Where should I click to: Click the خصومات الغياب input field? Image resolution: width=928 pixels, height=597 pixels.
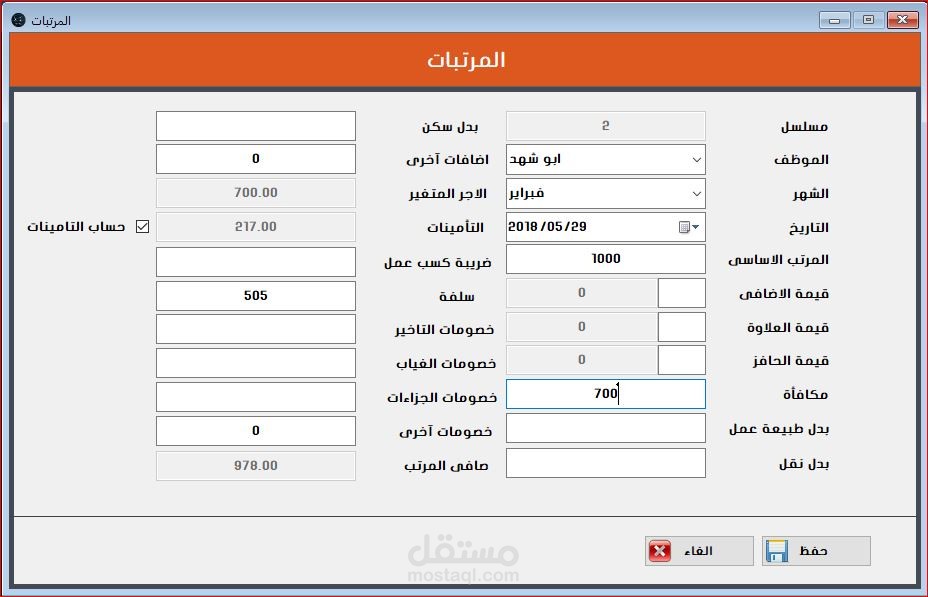[x=256, y=363]
